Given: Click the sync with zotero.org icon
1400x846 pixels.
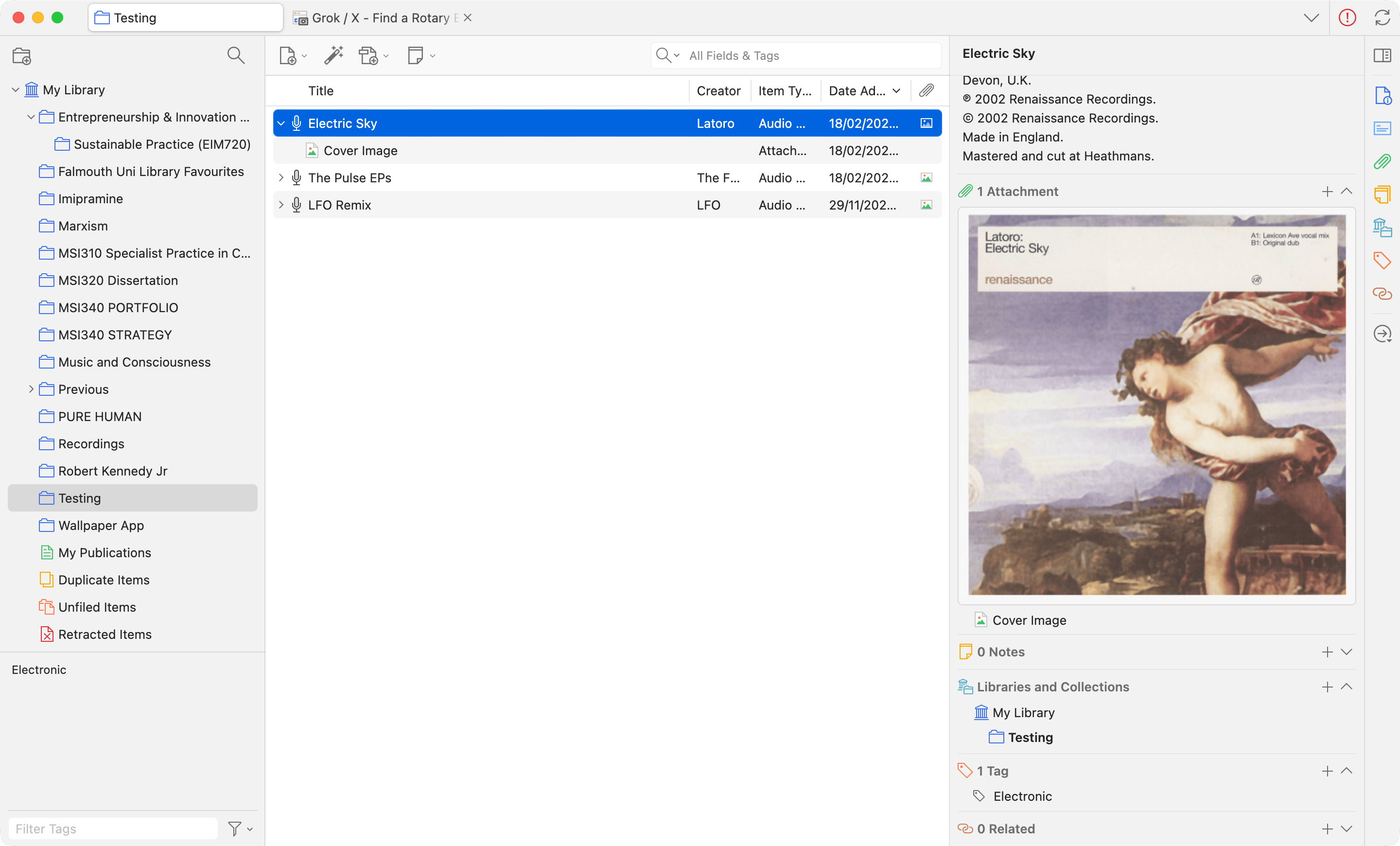Looking at the screenshot, I should pos(1382,18).
